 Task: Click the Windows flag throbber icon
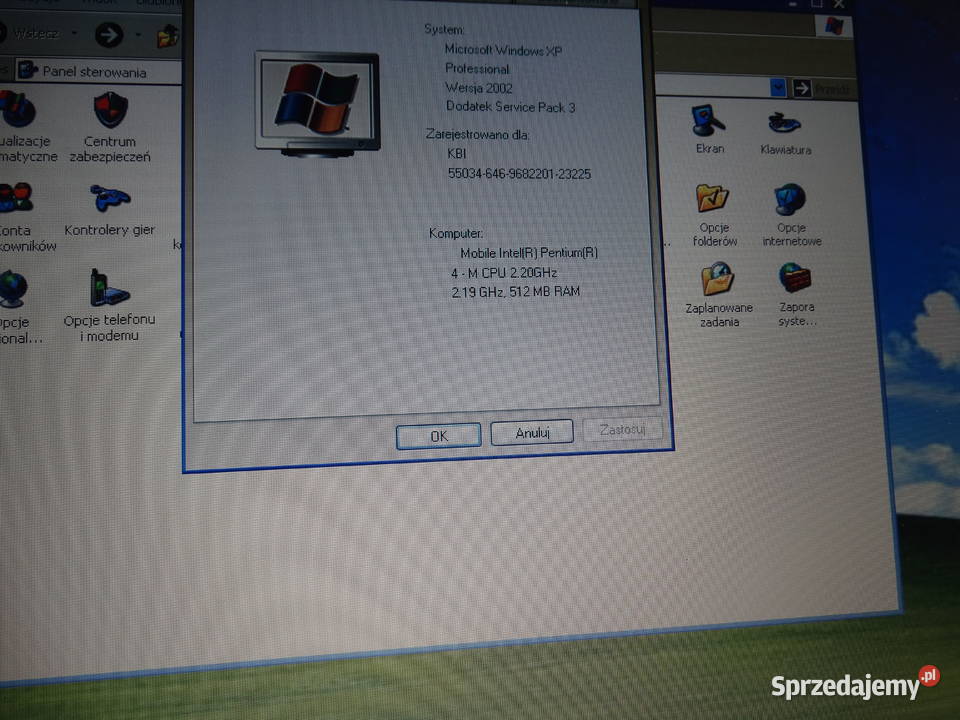click(x=833, y=26)
